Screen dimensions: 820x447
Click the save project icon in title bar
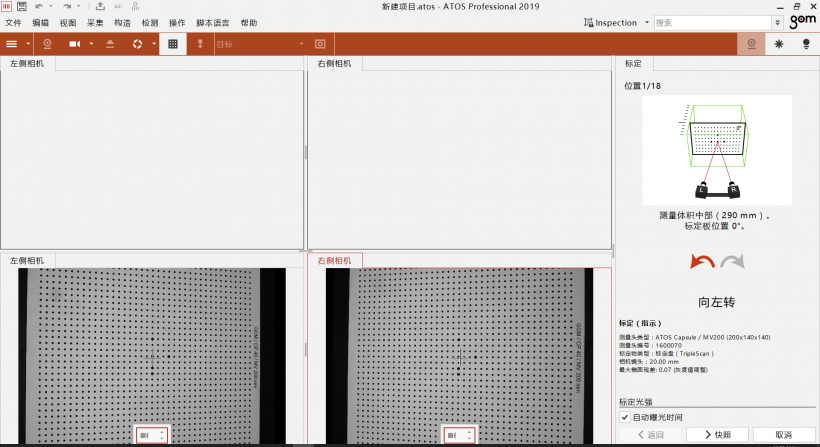coord(22,7)
